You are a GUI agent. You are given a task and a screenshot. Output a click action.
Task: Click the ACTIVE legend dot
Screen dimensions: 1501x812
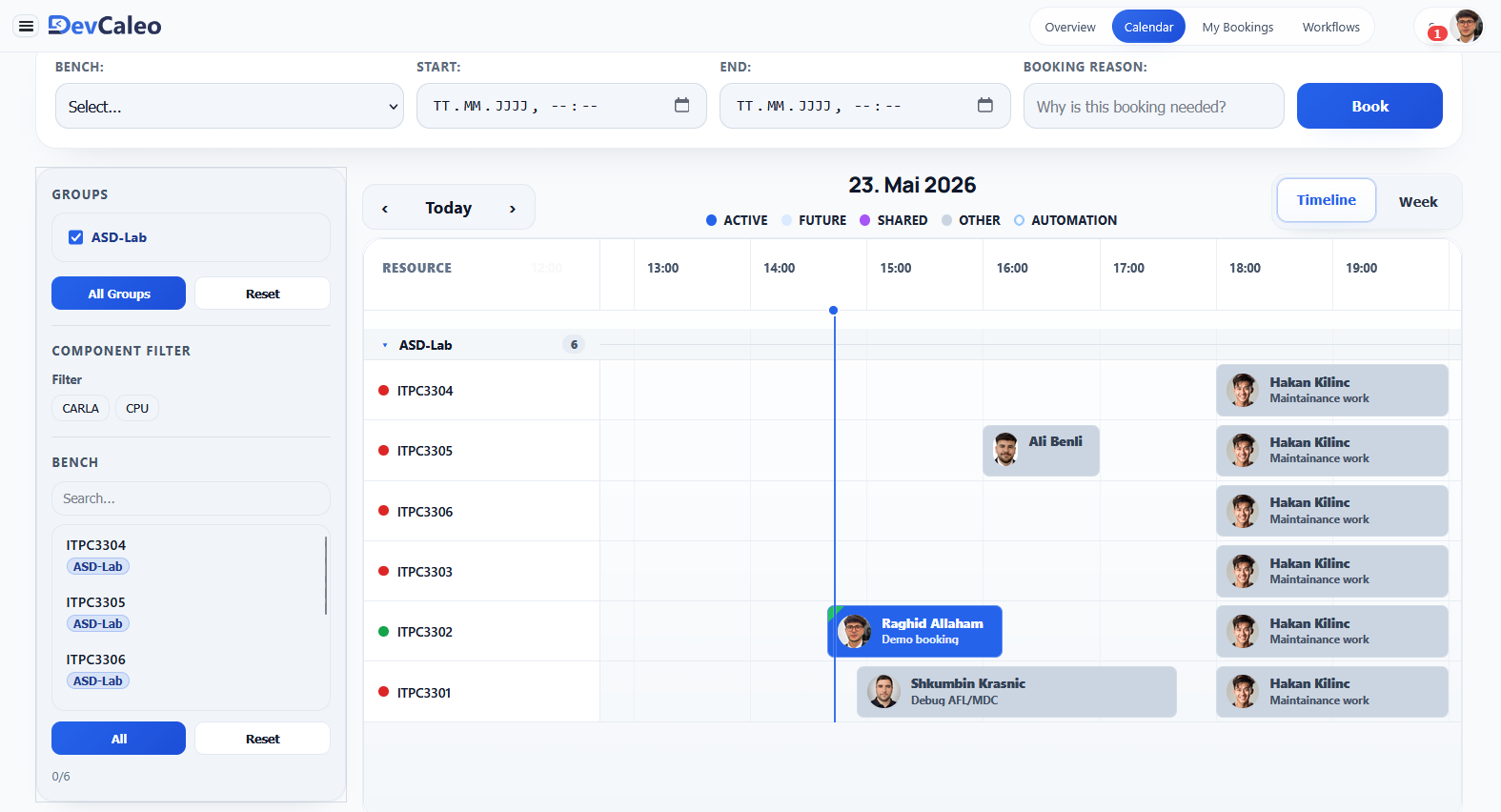(x=711, y=220)
